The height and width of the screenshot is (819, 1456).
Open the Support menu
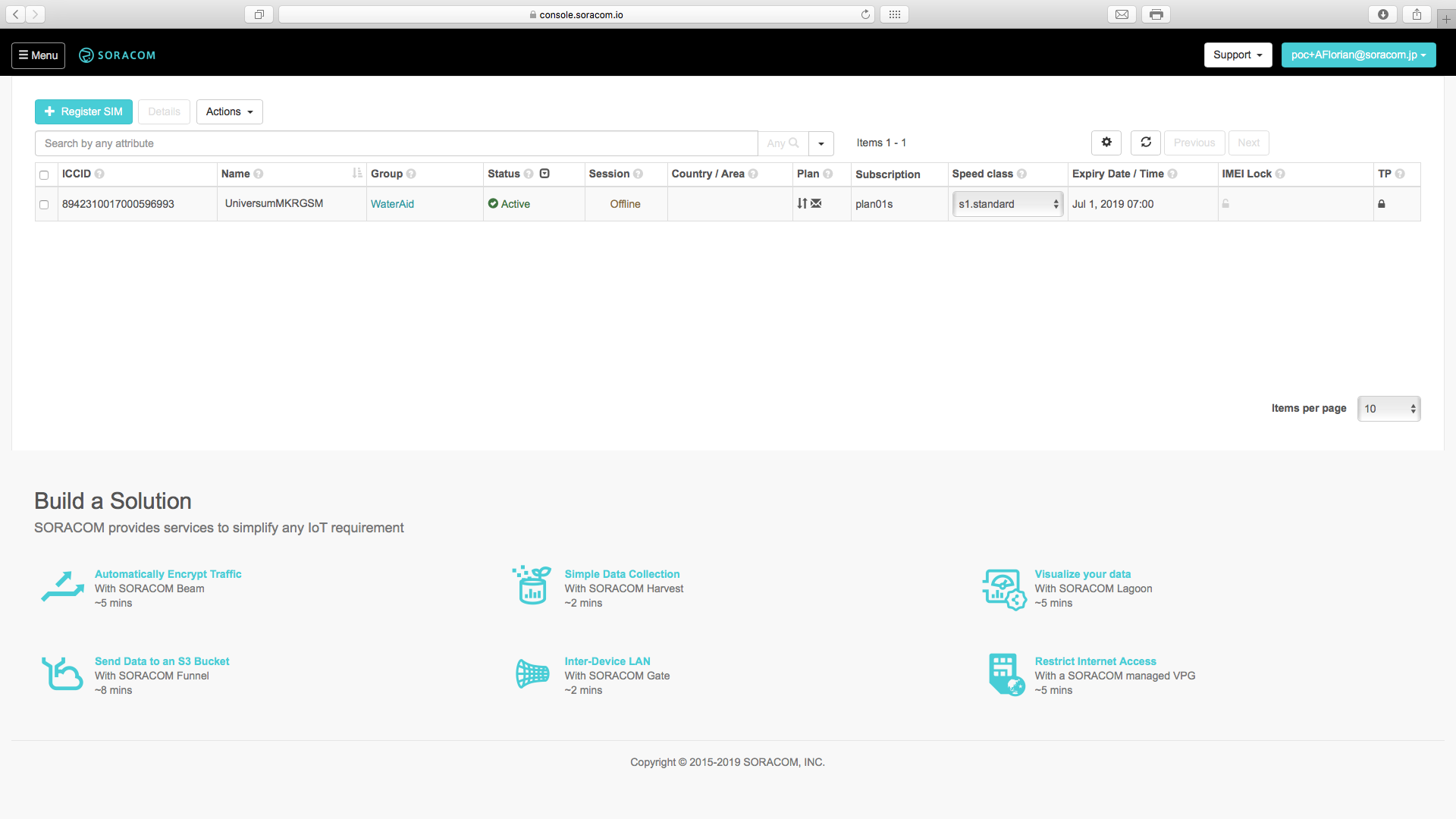1238,55
